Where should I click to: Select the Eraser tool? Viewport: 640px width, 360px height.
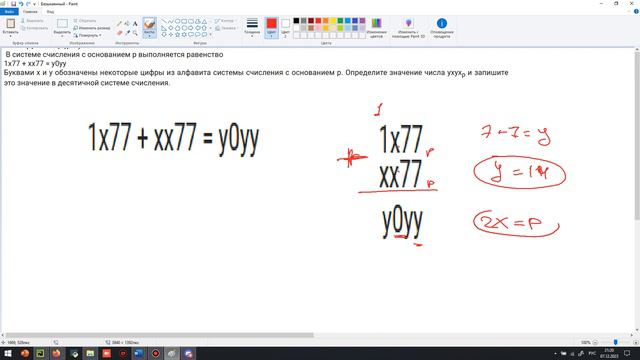[120, 32]
